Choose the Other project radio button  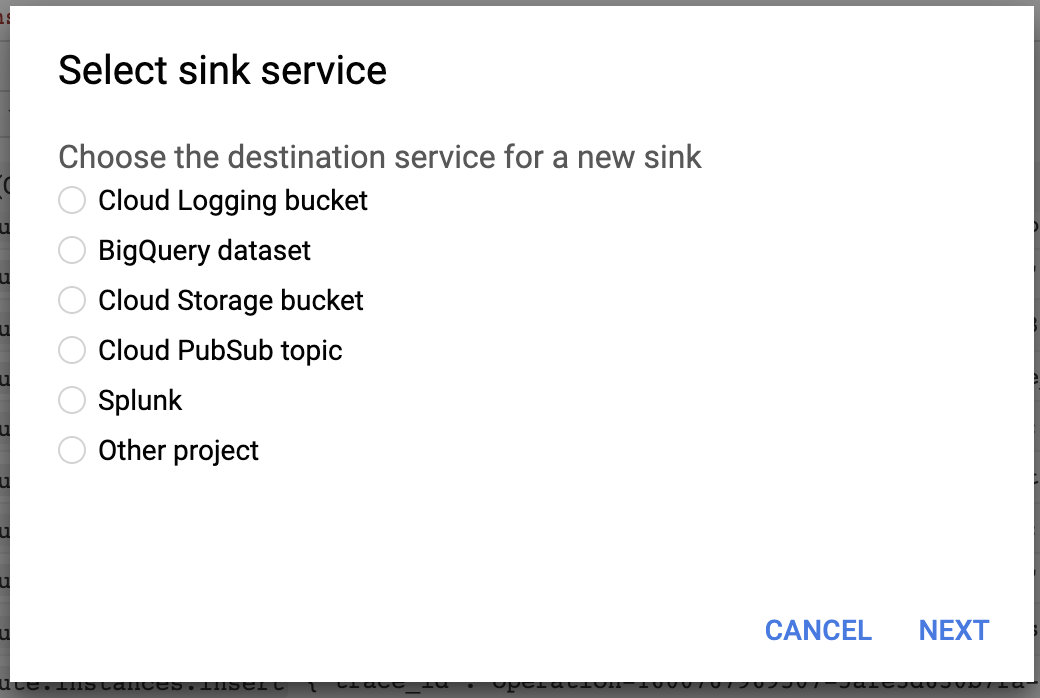72,450
